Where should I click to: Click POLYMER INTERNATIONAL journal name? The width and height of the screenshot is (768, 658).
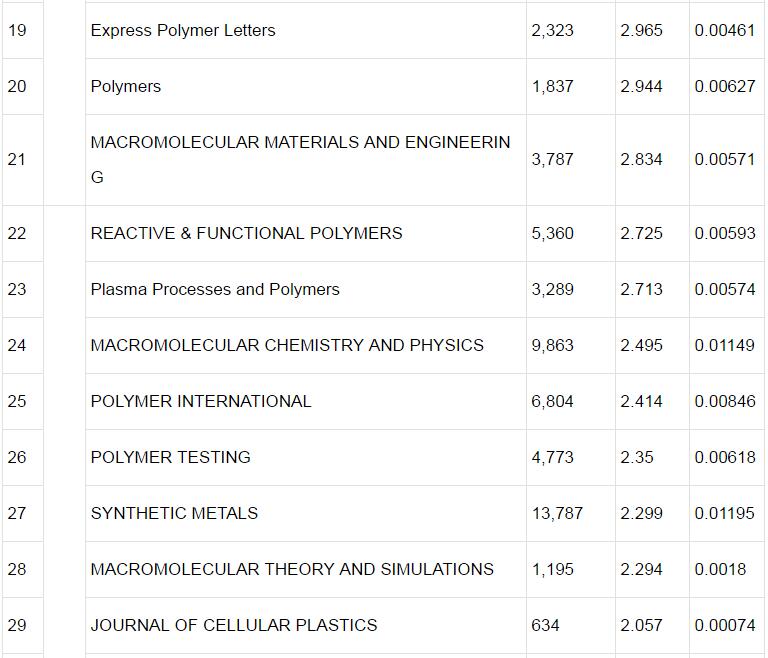tap(201, 401)
